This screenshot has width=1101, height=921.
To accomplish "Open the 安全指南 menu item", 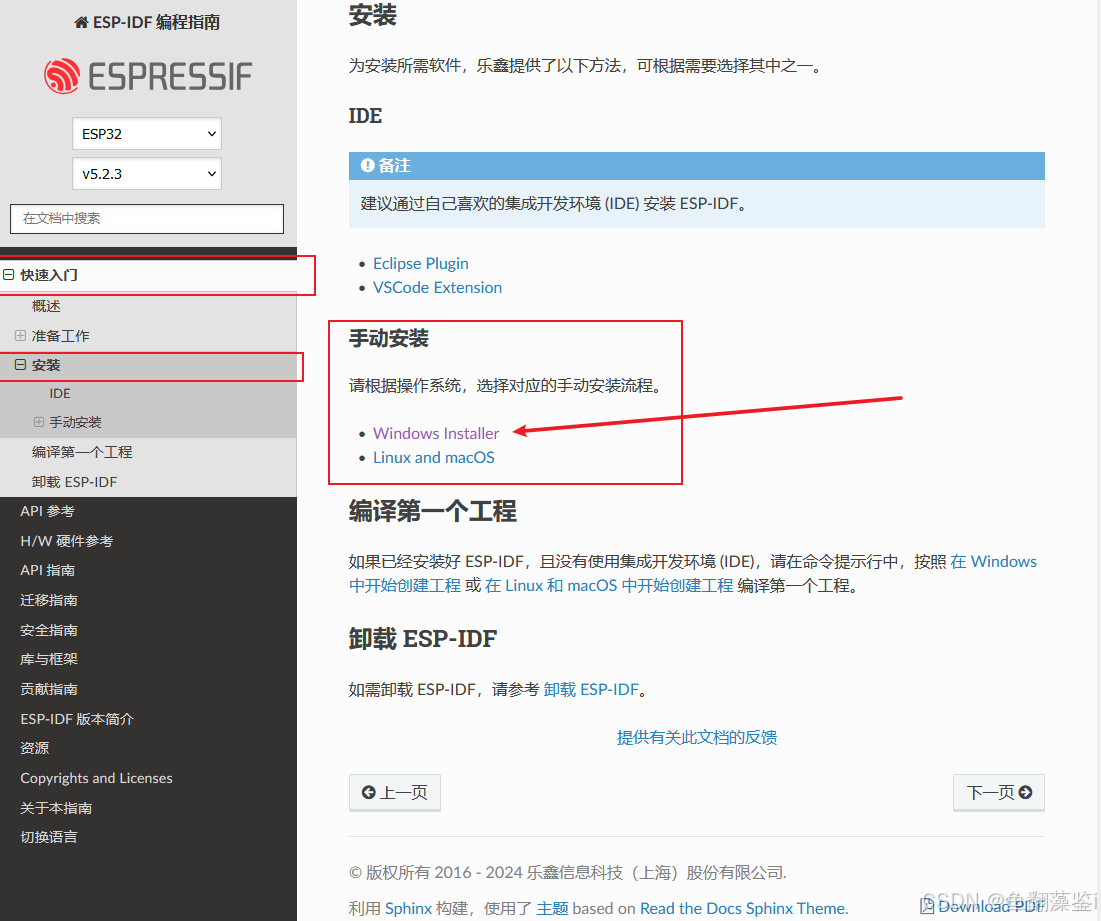I will pos(49,630).
